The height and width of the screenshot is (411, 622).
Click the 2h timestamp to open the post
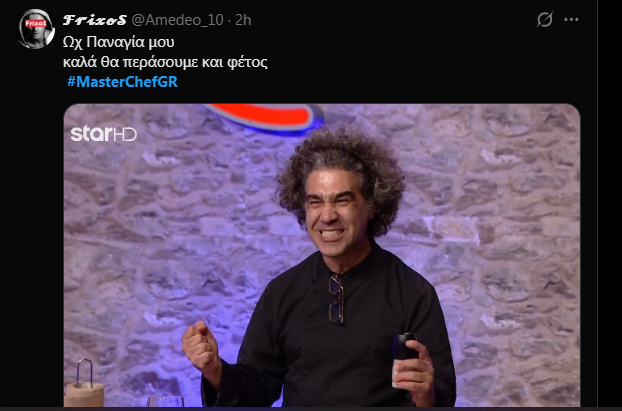click(x=243, y=20)
